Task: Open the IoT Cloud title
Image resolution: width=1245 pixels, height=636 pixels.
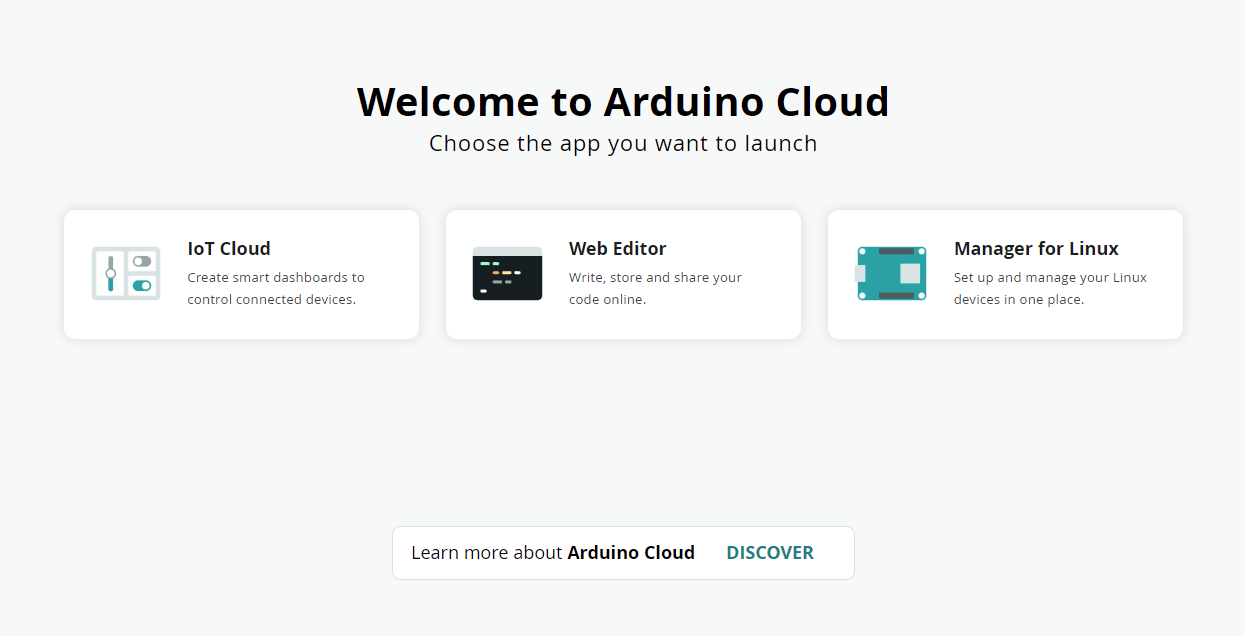Action: click(x=229, y=248)
